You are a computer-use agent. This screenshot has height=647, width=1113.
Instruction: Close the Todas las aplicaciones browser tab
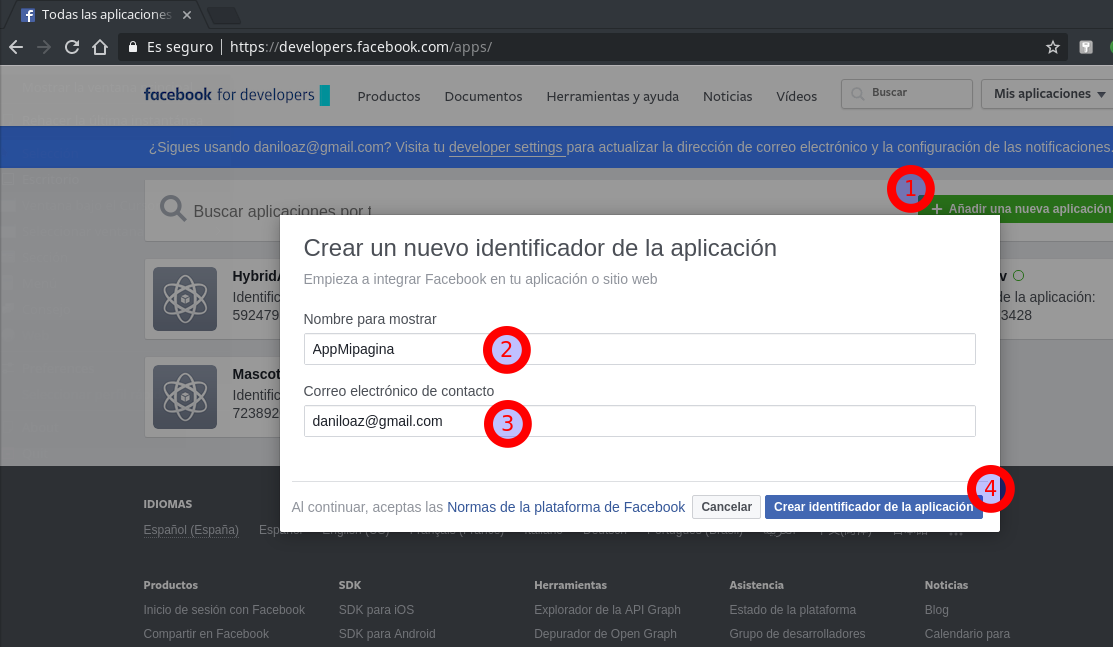click(187, 14)
